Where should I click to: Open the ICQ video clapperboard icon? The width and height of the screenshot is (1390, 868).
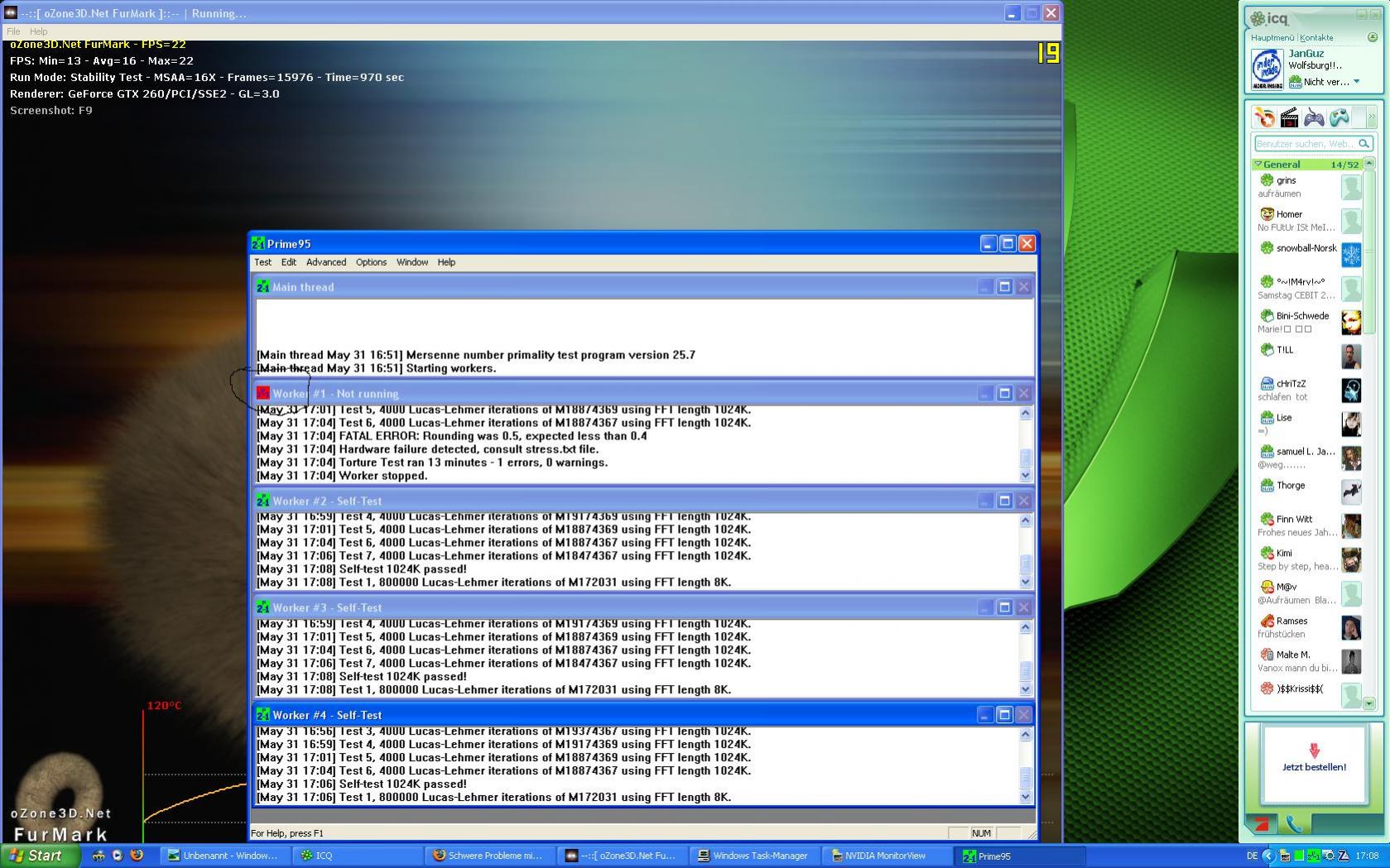pyautogui.click(x=1289, y=117)
